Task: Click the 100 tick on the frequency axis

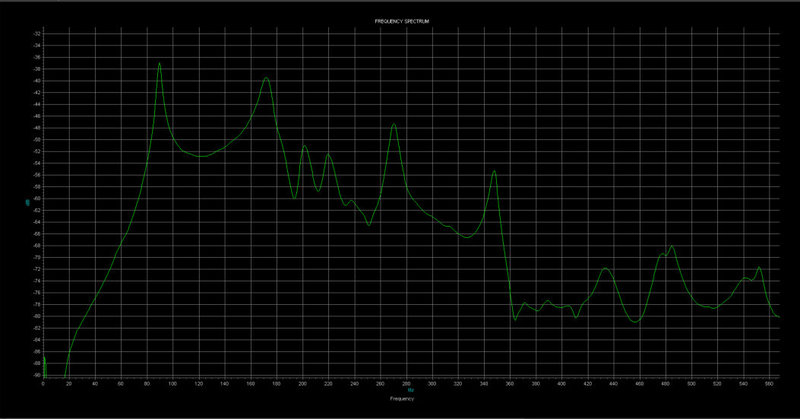Action: click(172, 384)
